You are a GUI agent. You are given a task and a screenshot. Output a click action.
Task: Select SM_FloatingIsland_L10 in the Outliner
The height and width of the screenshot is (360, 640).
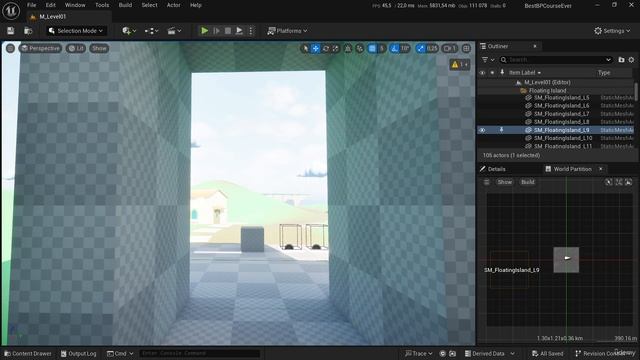coord(563,138)
